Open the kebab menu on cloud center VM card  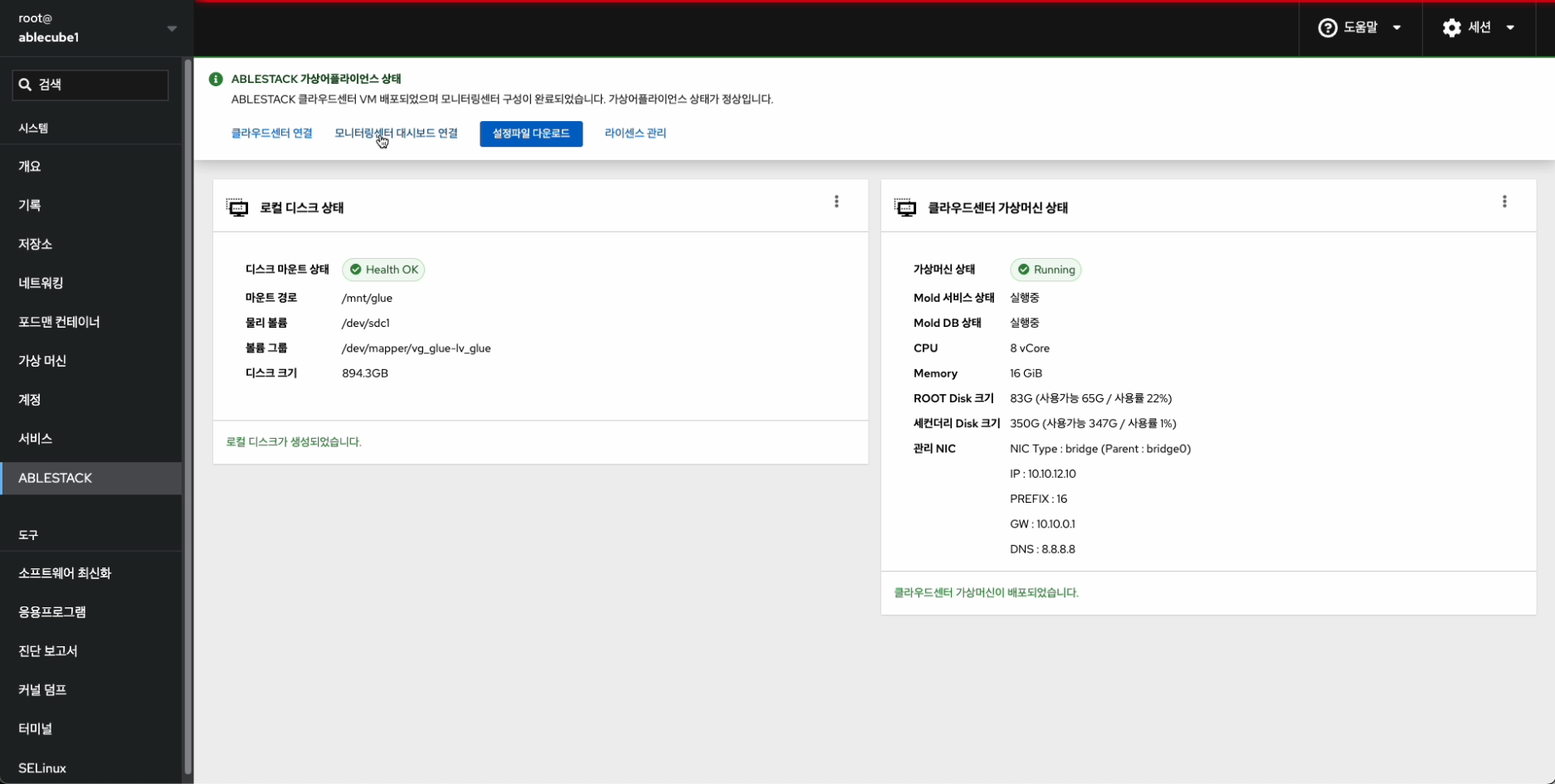1504,202
